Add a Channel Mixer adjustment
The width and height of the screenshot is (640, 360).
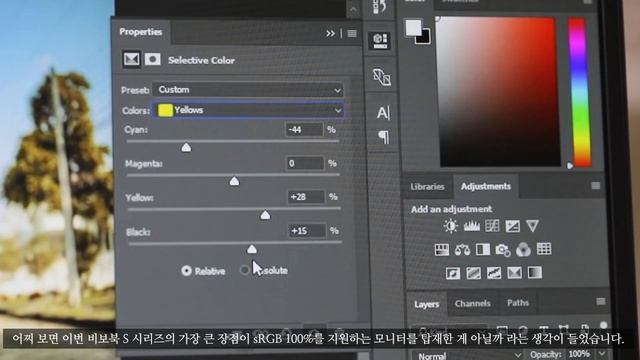coord(523,249)
